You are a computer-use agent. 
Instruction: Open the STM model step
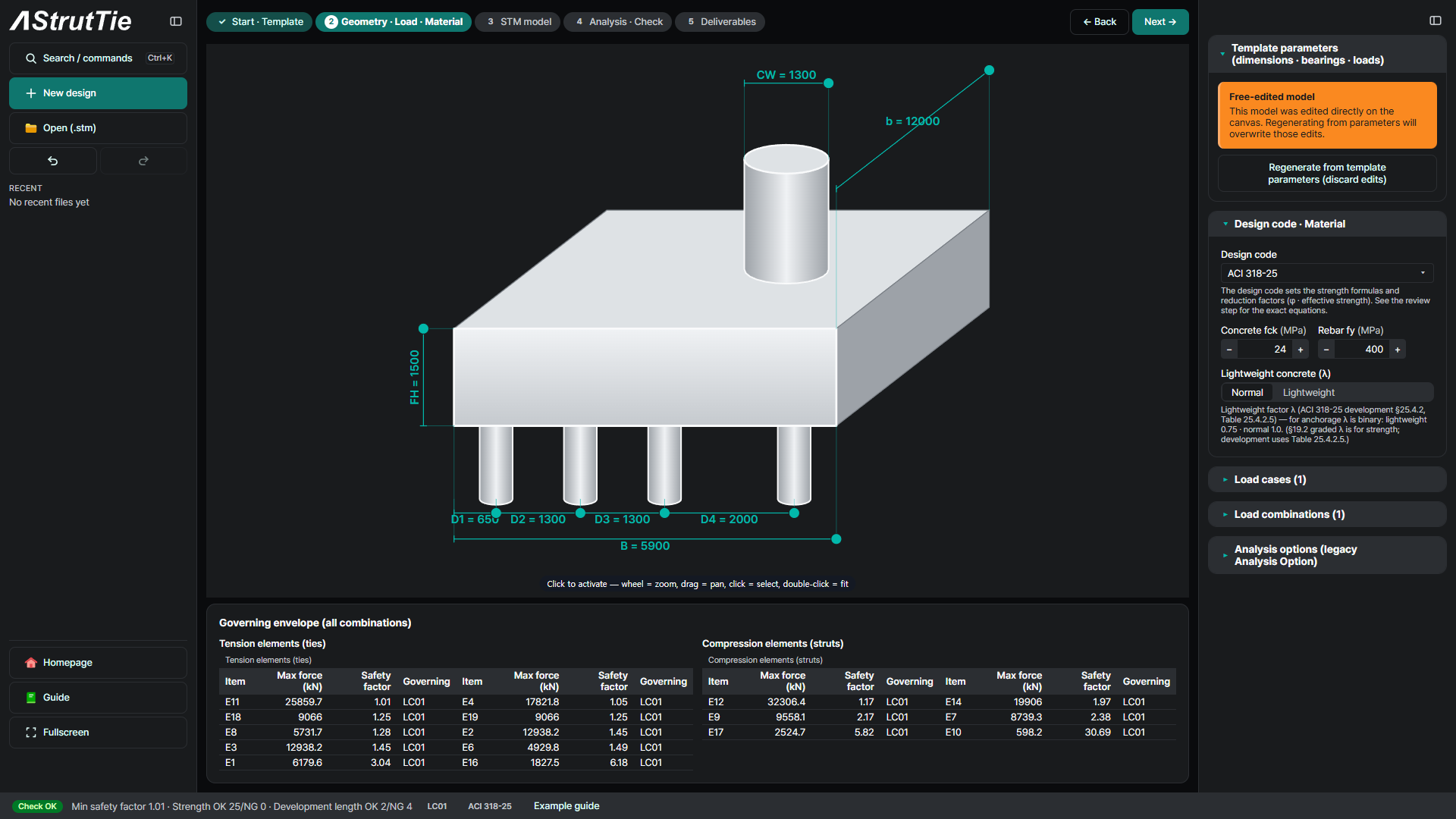(x=518, y=22)
